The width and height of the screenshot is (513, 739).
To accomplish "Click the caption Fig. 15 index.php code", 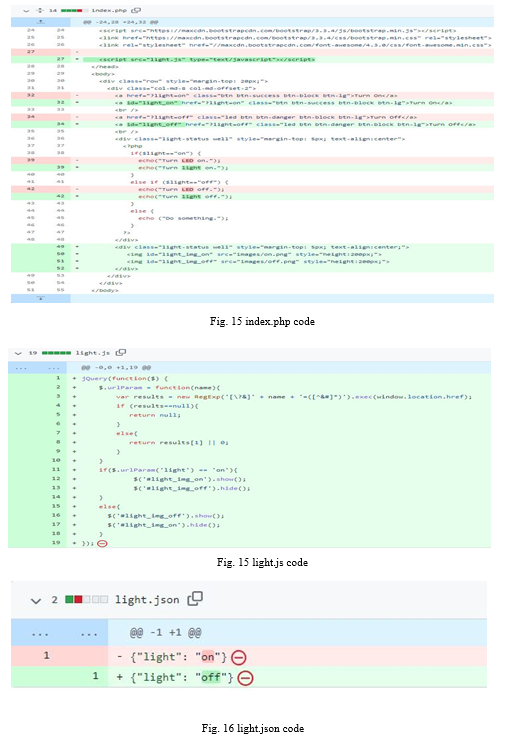I will tap(262, 321).
